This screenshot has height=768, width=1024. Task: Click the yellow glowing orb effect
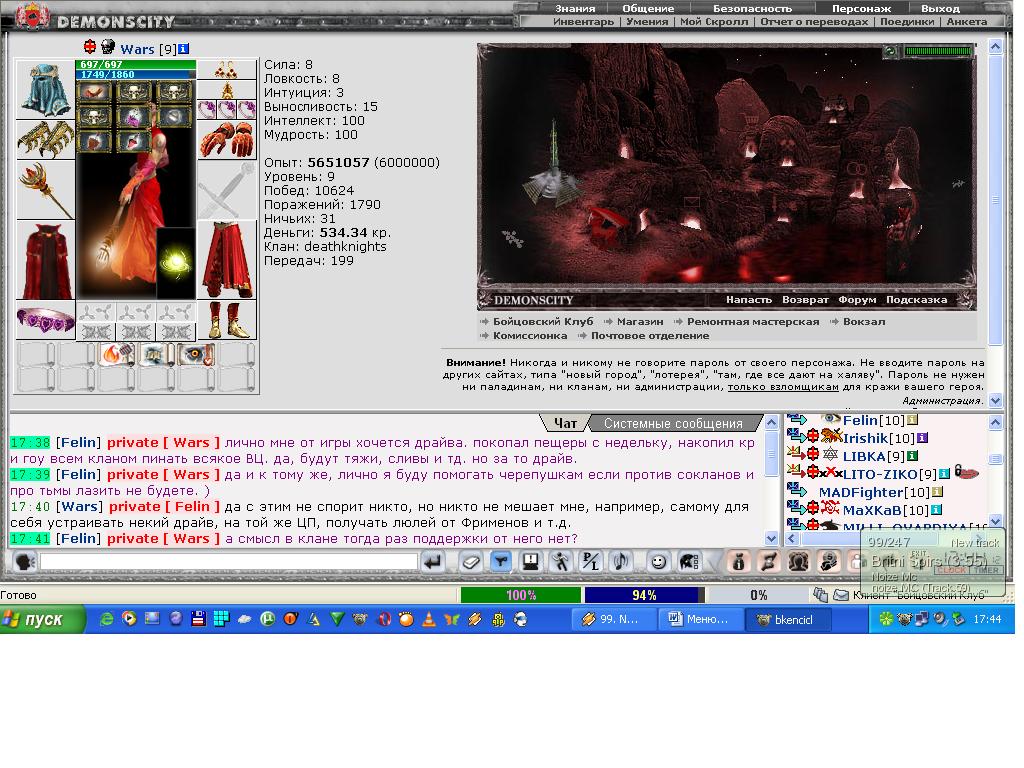click(x=176, y=263)
